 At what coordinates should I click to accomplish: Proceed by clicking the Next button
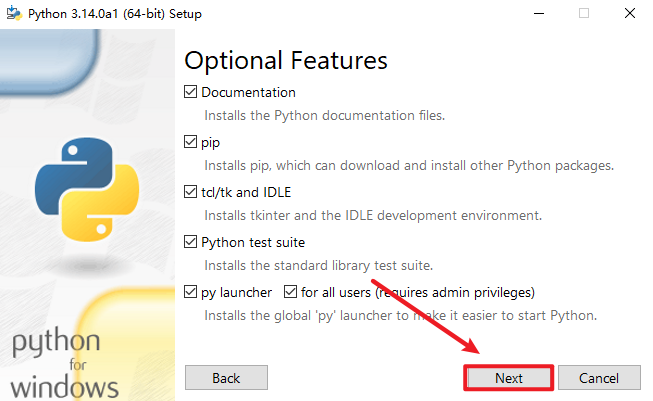tap(508, 378)
